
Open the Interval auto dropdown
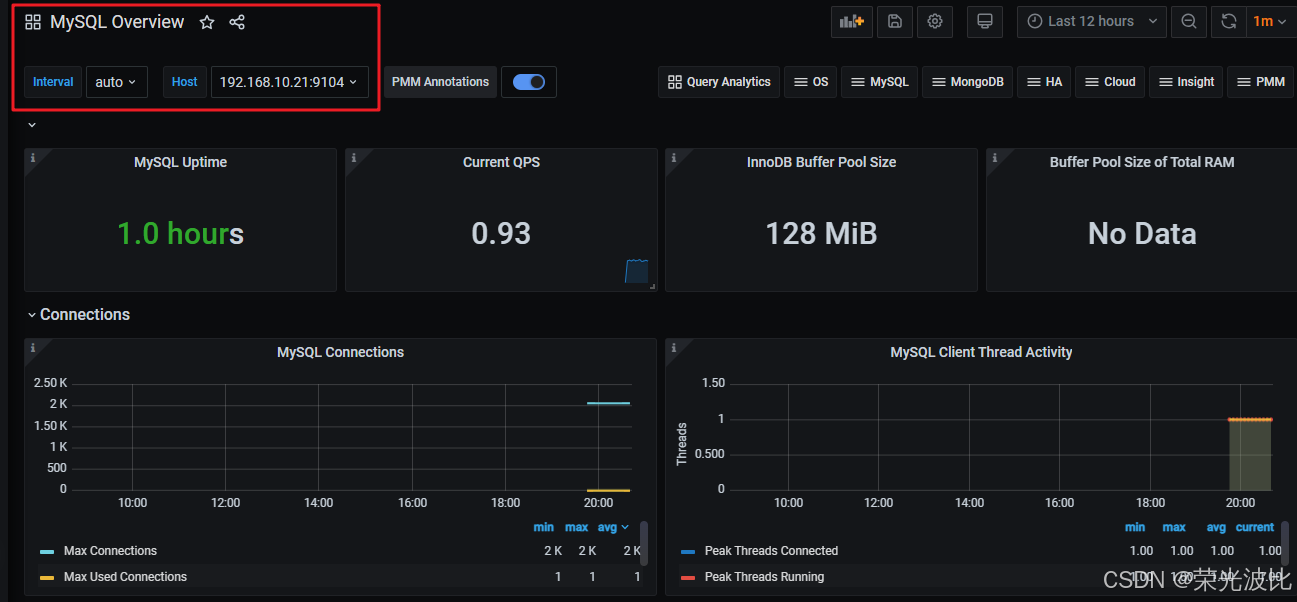117,82
